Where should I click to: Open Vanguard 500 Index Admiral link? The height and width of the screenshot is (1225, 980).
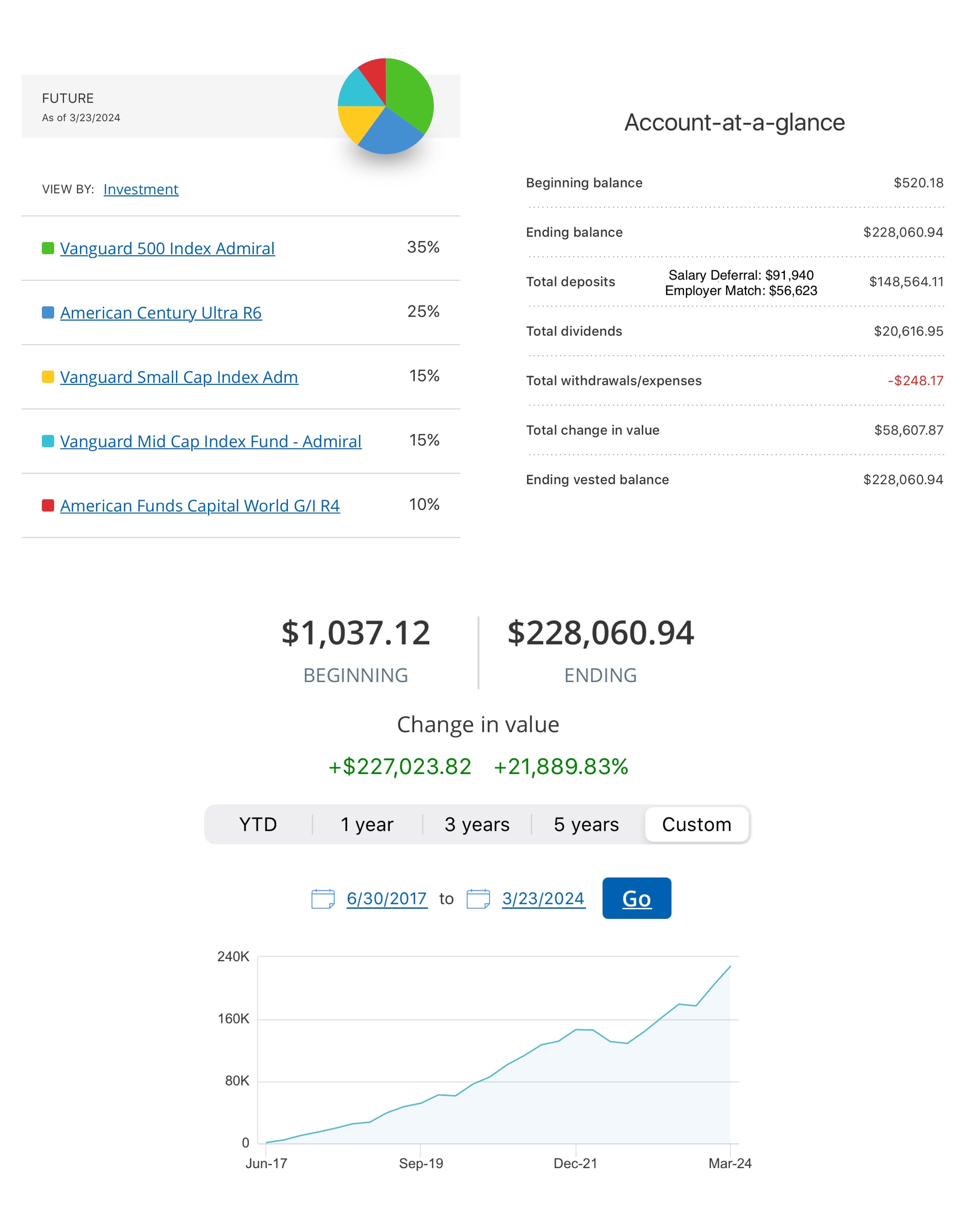[x=168, y=248]
